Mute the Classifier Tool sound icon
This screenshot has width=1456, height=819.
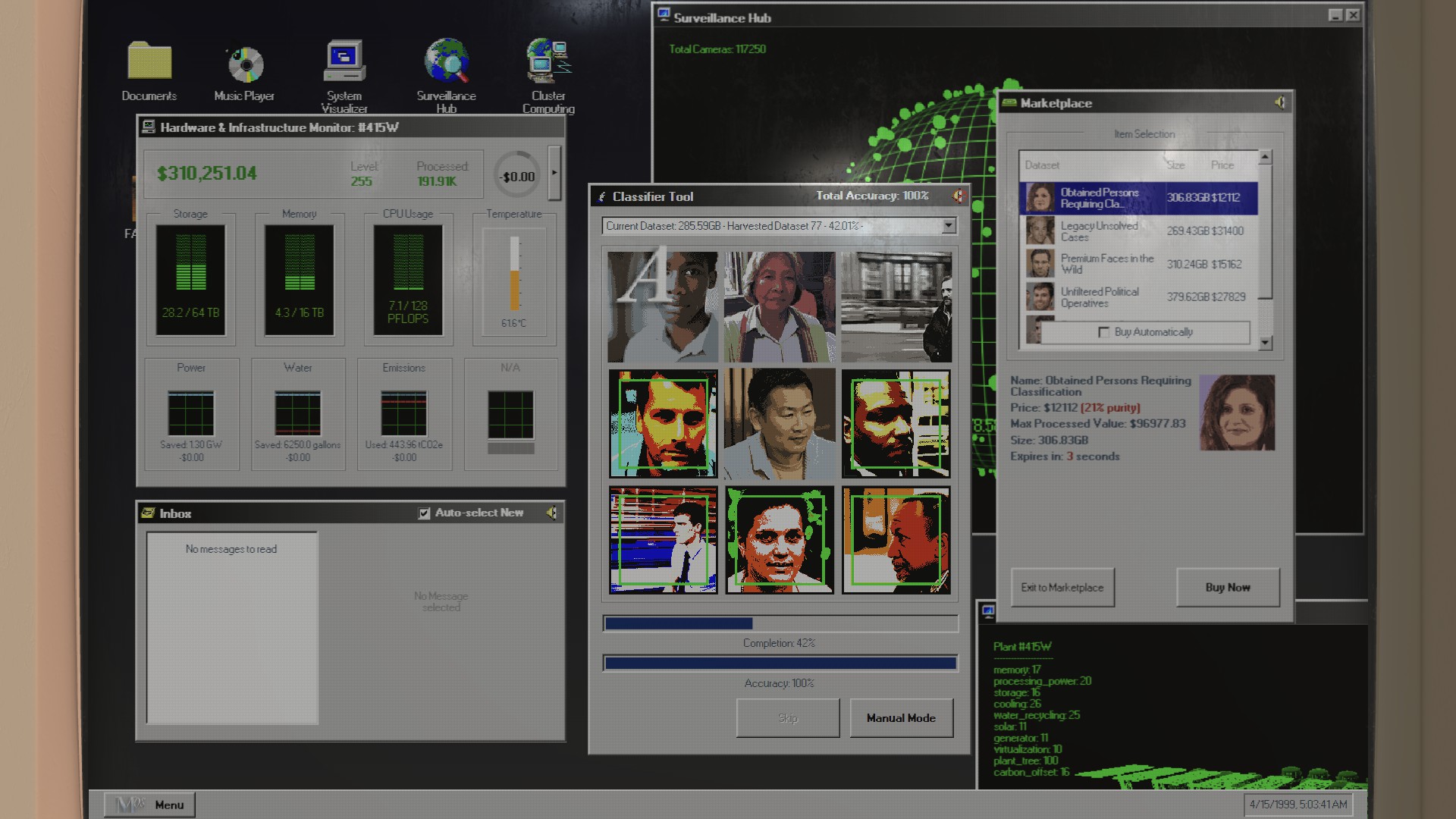[x=959, y=196]
